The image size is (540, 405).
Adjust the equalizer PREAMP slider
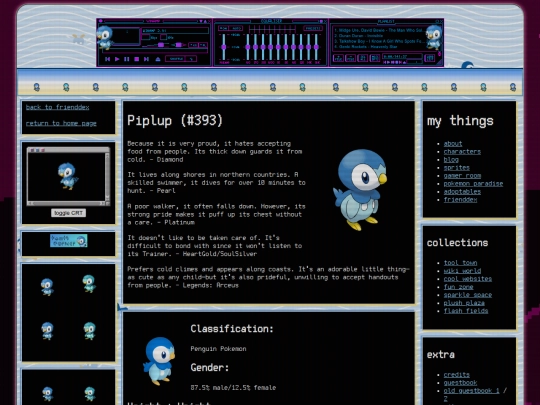[224, 47]
